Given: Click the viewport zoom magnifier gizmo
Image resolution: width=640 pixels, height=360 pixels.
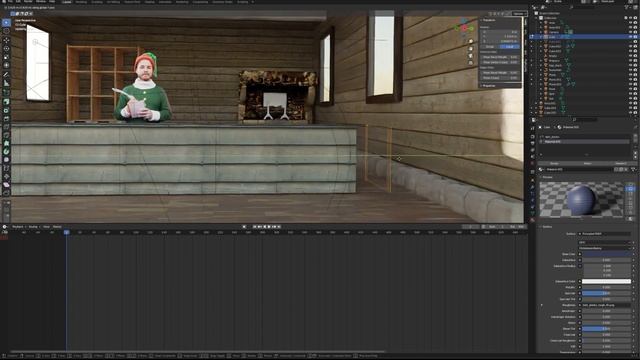Looking at the screenshot, I should 471,41.
